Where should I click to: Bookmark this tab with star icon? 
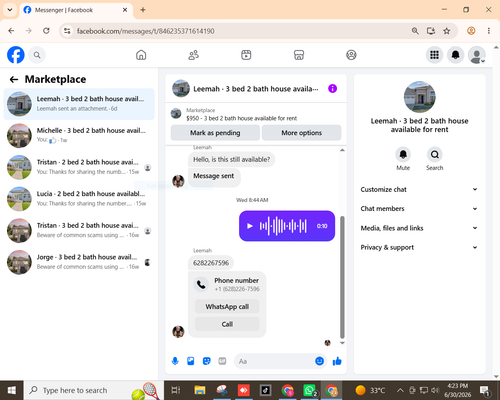coord(447,31)
